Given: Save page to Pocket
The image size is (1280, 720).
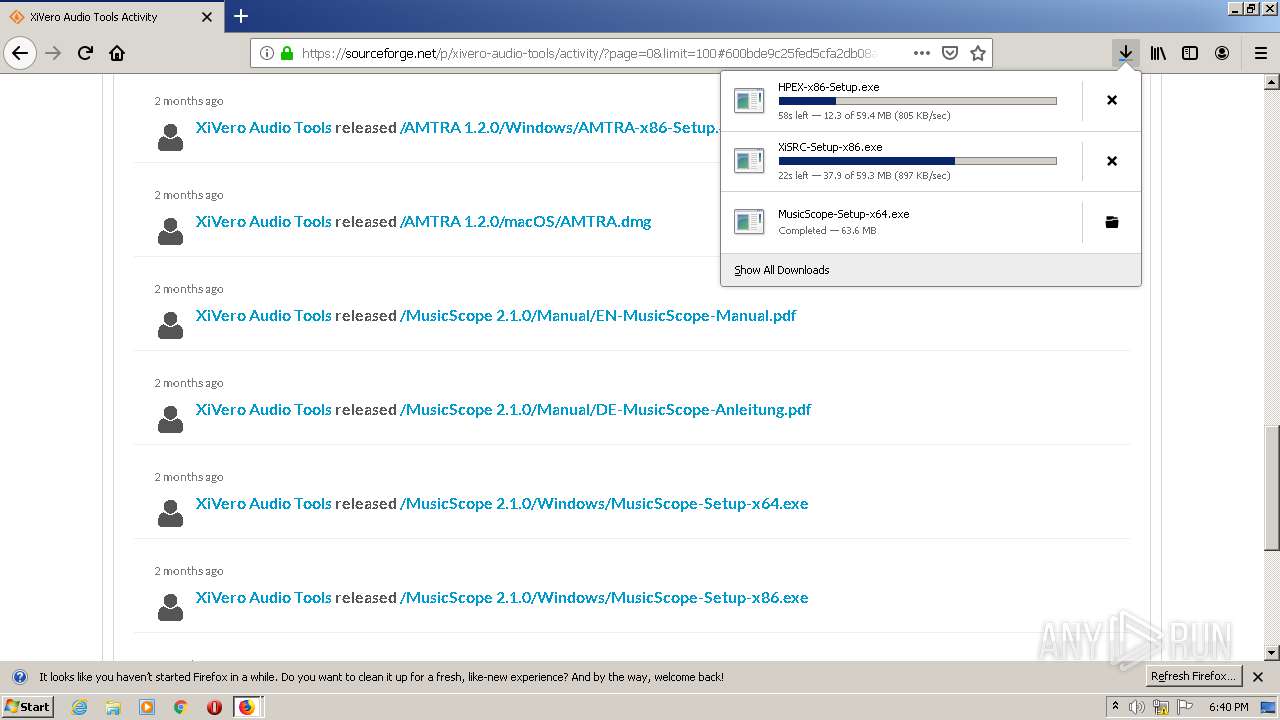Looking at the screenshot, I should point(950,53).
